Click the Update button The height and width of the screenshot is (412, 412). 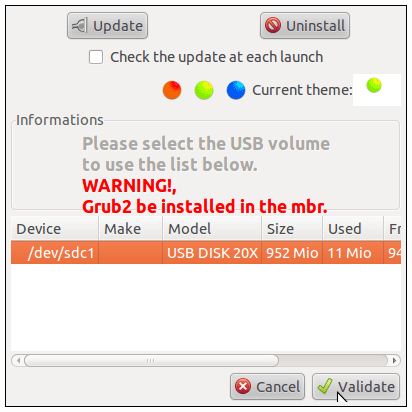pyautogui.click(x=107, y=26)
